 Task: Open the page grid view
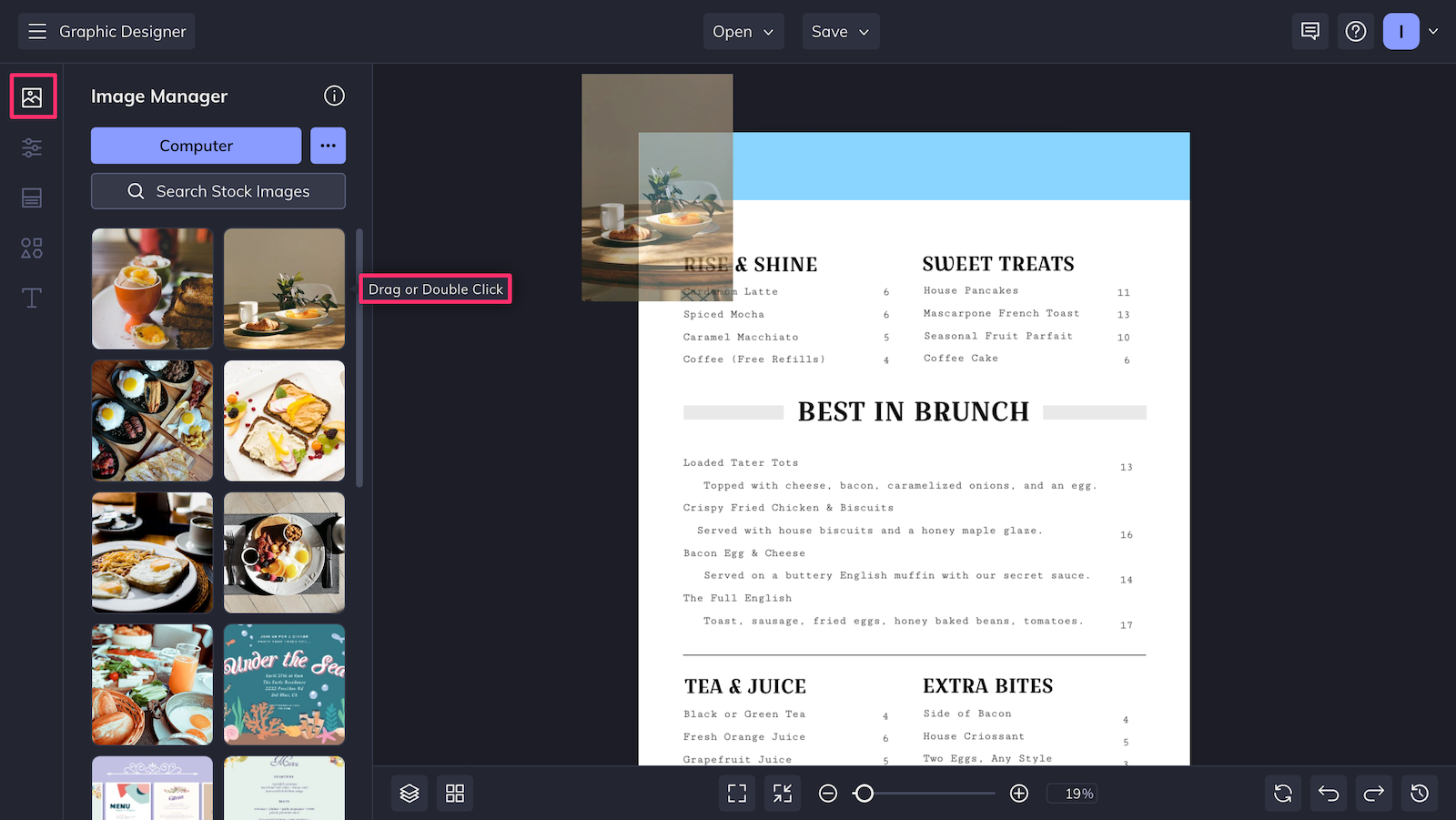coord(454,793)
